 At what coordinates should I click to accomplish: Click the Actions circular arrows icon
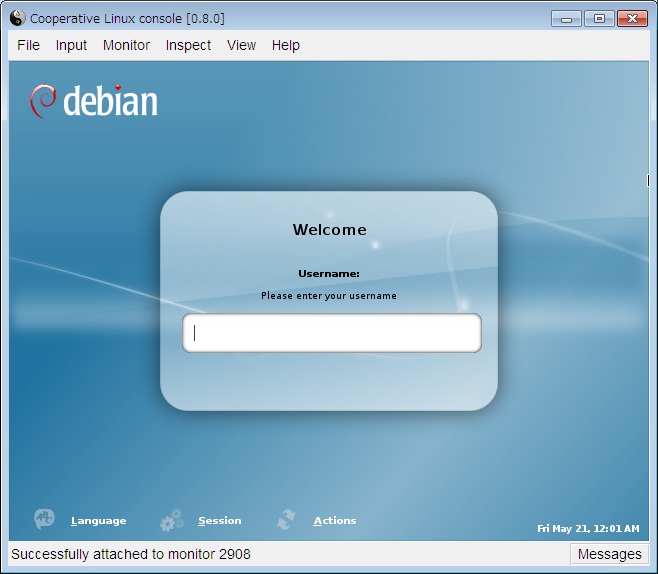(x=287, y=520)
